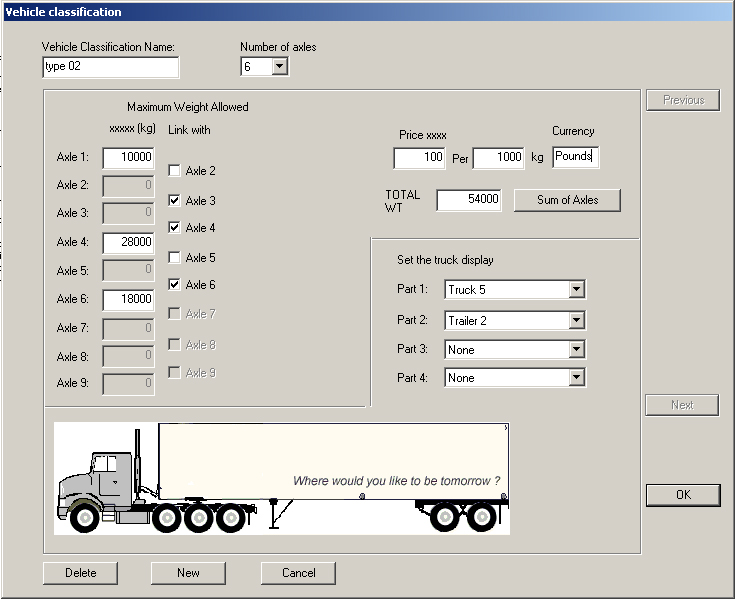Click the Delete button
Image resolution: width=735 pixels, height=599 pixels.
tap(80, 573)
